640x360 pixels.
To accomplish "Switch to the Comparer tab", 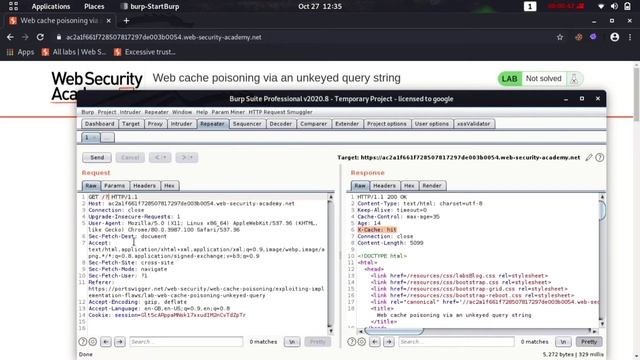I will pyautogui.click(x=313, y=124).
